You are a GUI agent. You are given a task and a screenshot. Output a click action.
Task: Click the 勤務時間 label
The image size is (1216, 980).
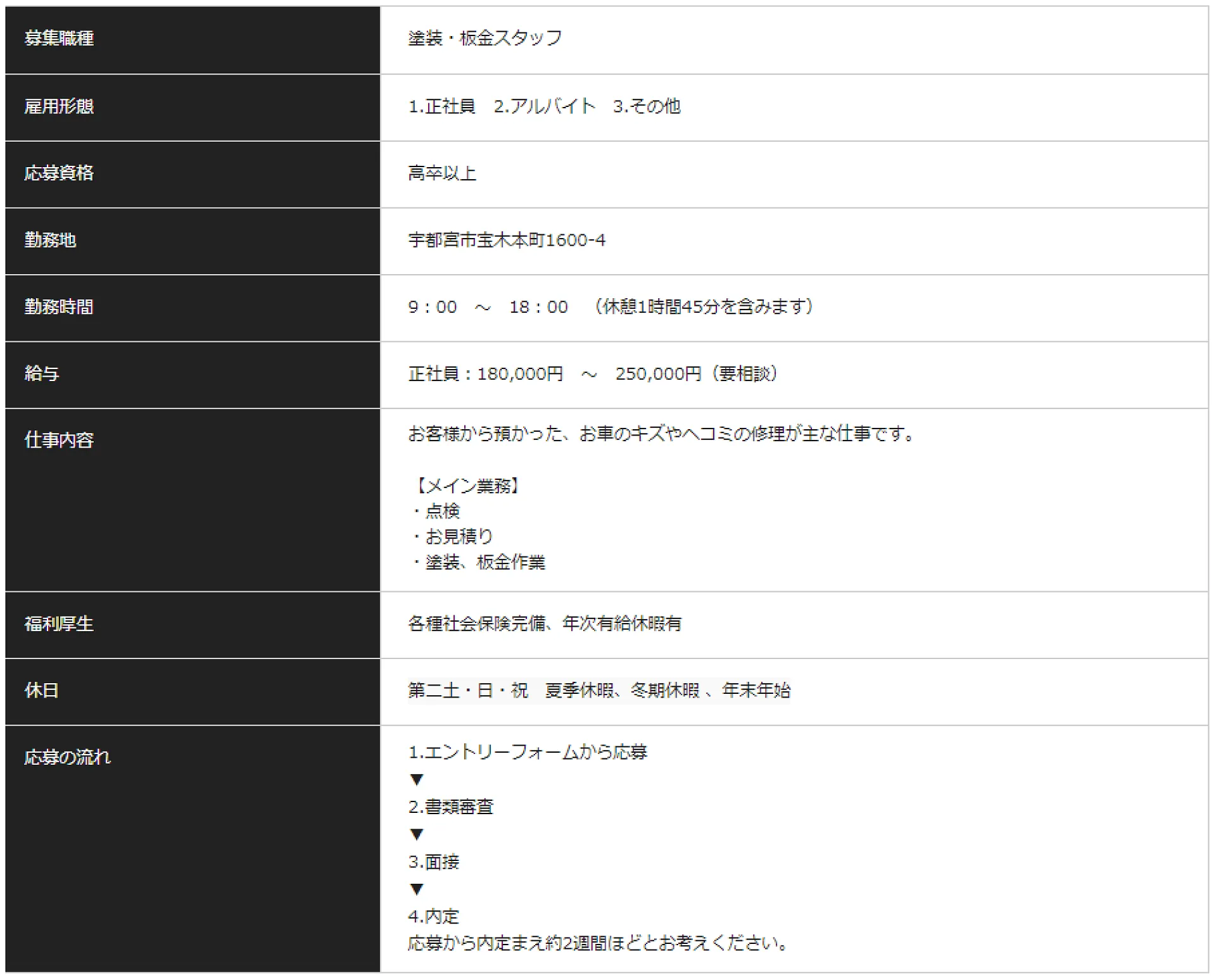point(59,307)
